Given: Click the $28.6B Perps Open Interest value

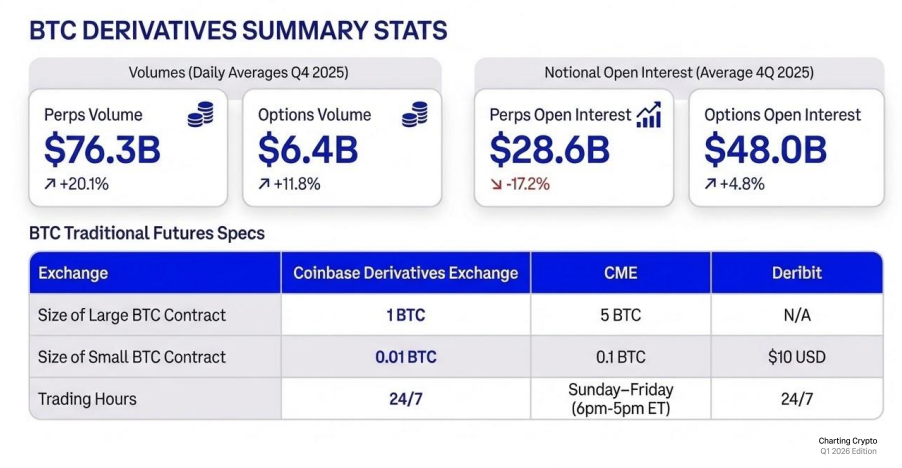Looking at the screenshot, I should pyautogui.click(x=549, y=150).
